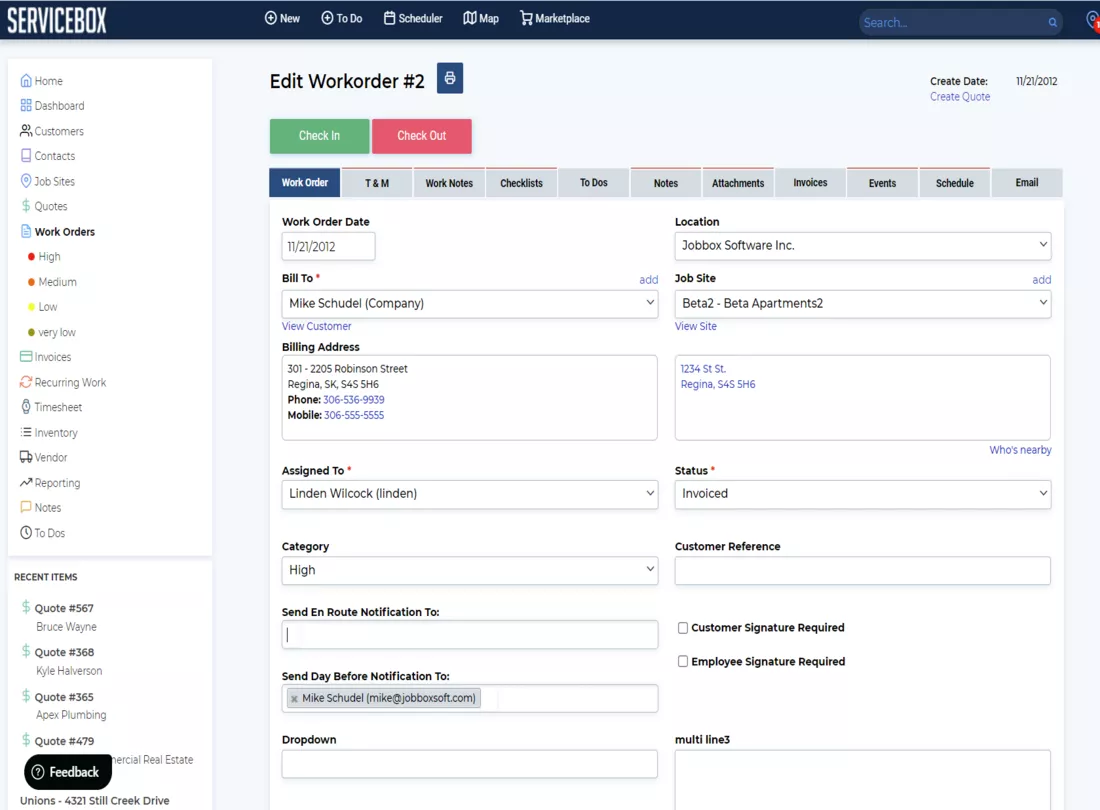Click the green Check In button

point(319,136)
